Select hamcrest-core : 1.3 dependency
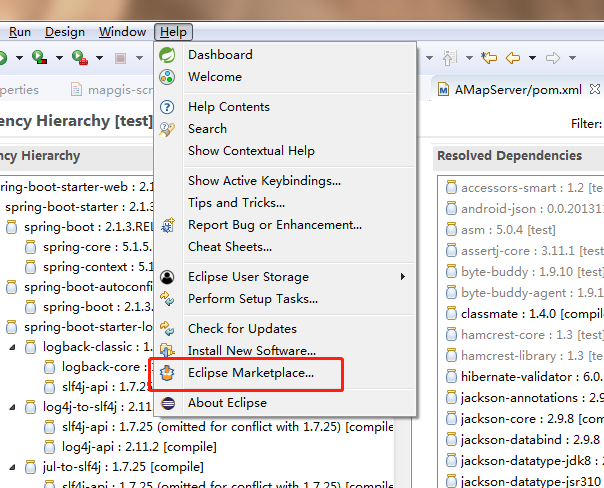Image resolution: width=604 pixels, height=488 pixels. coord(524,335)
